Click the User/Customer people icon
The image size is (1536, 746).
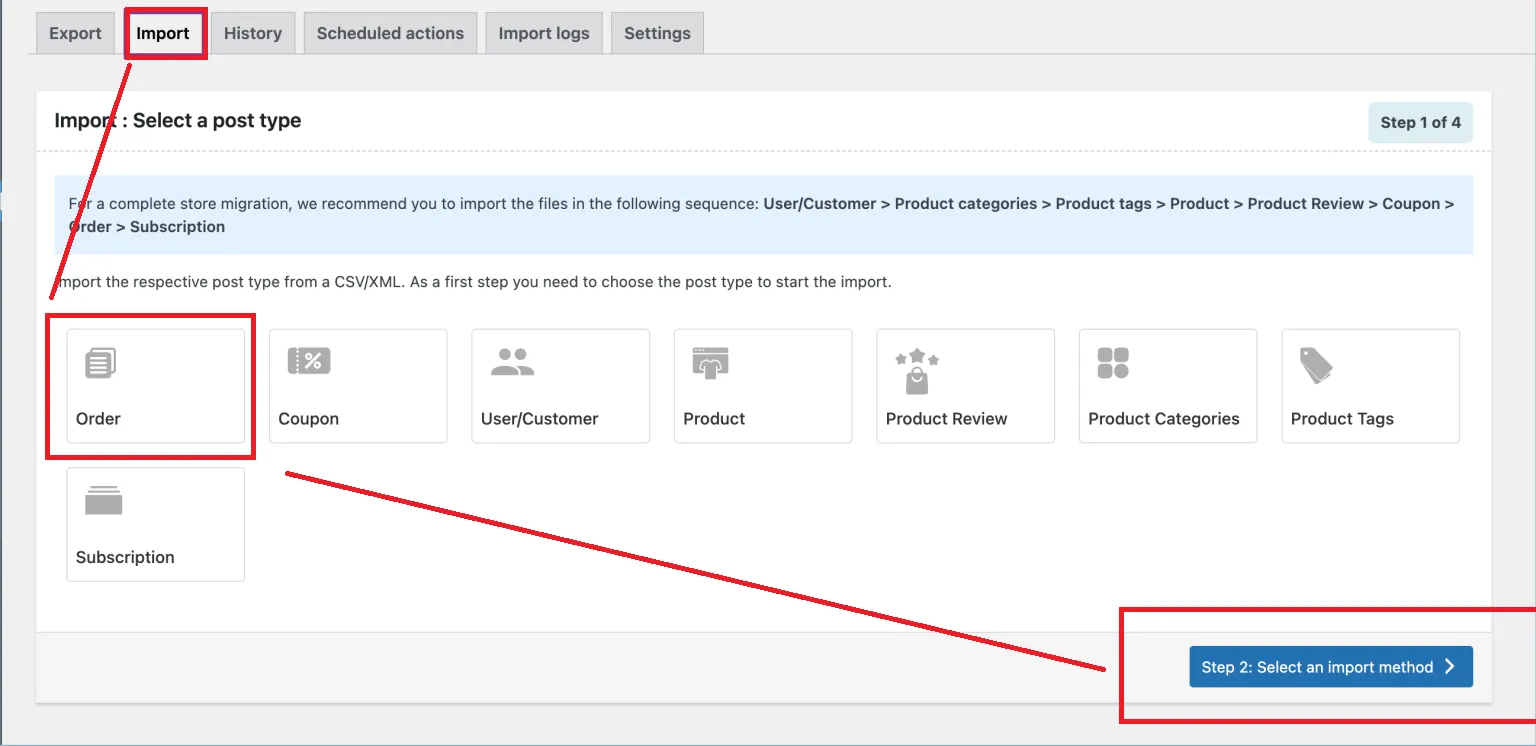(512, 362)
